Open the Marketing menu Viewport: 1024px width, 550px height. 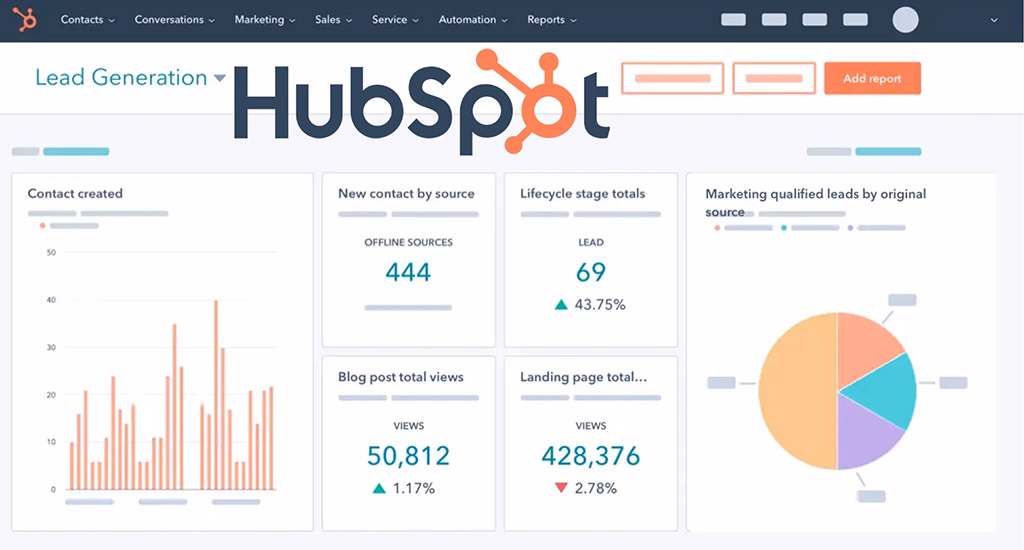point(264,20)
